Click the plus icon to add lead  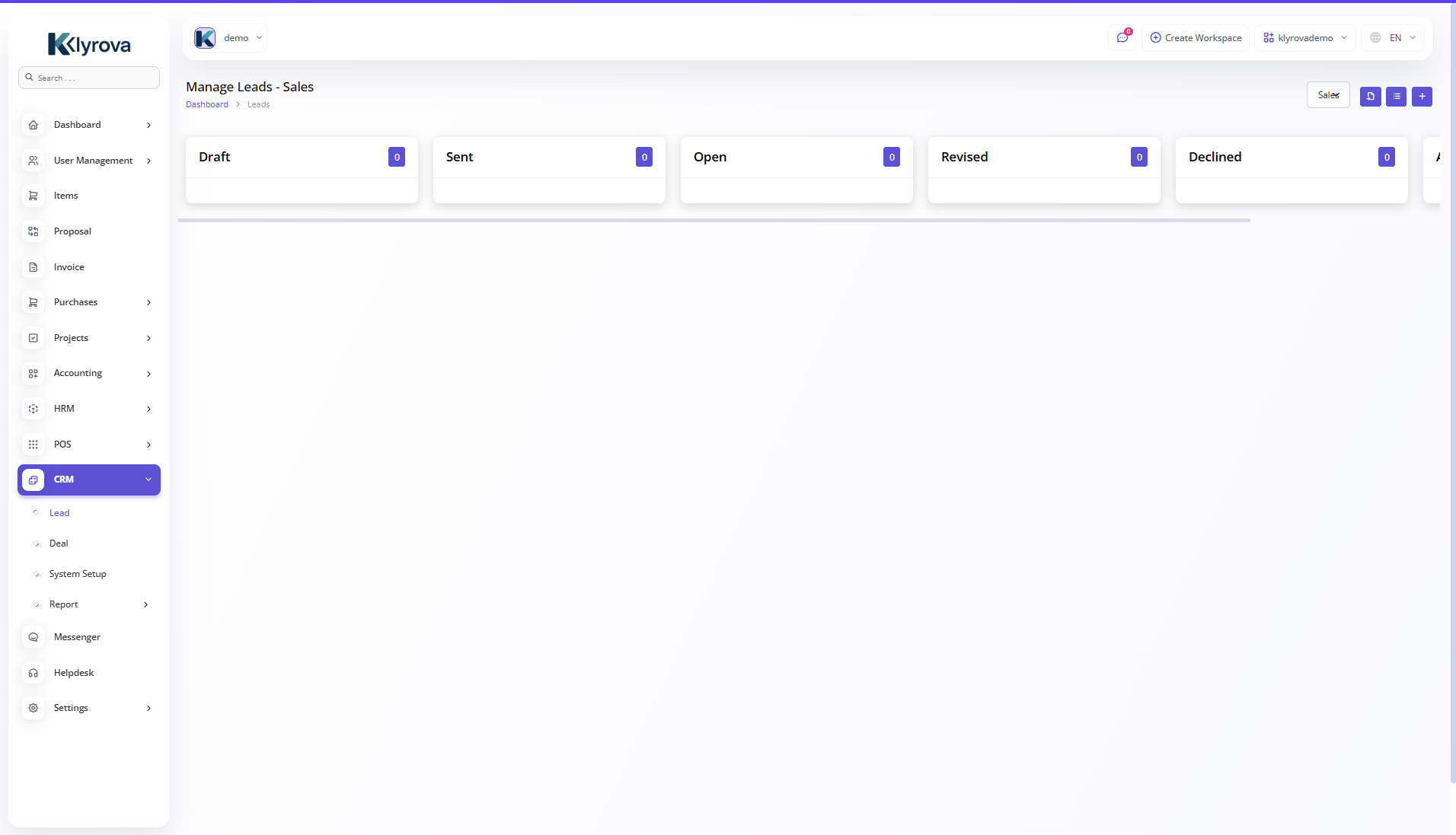point(1422,97)
